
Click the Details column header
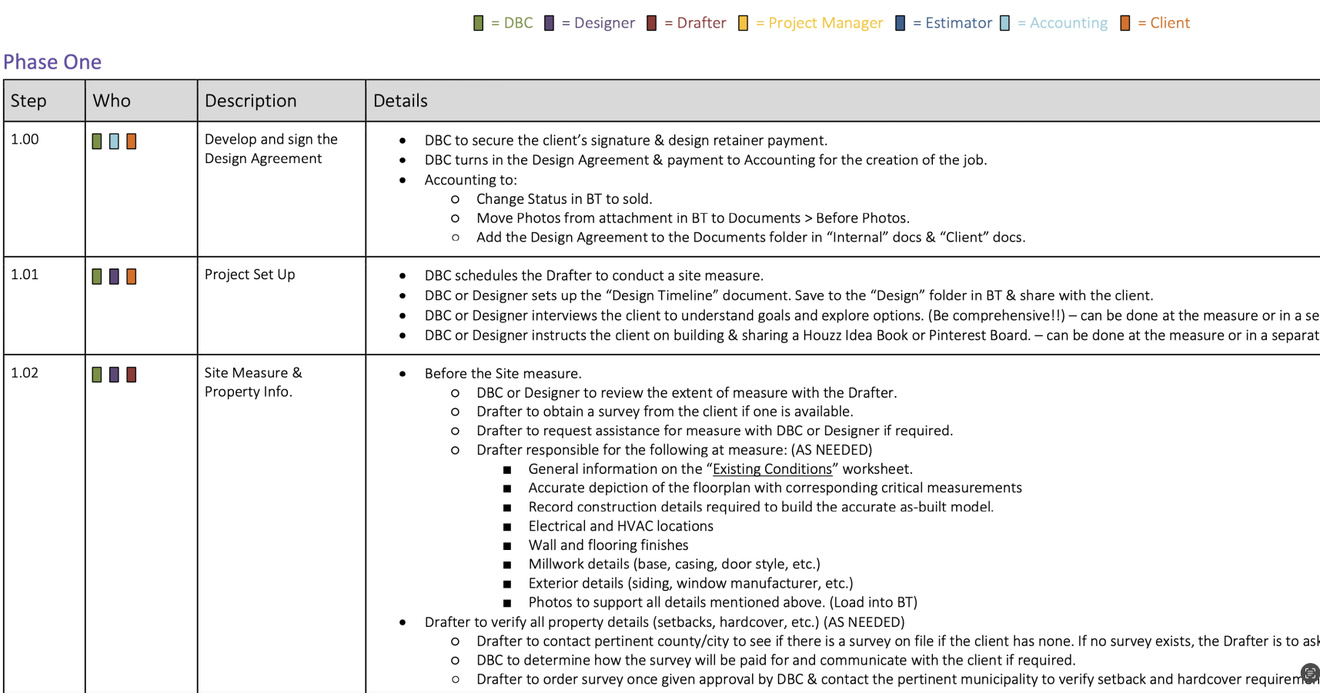(x=843, y=101)
